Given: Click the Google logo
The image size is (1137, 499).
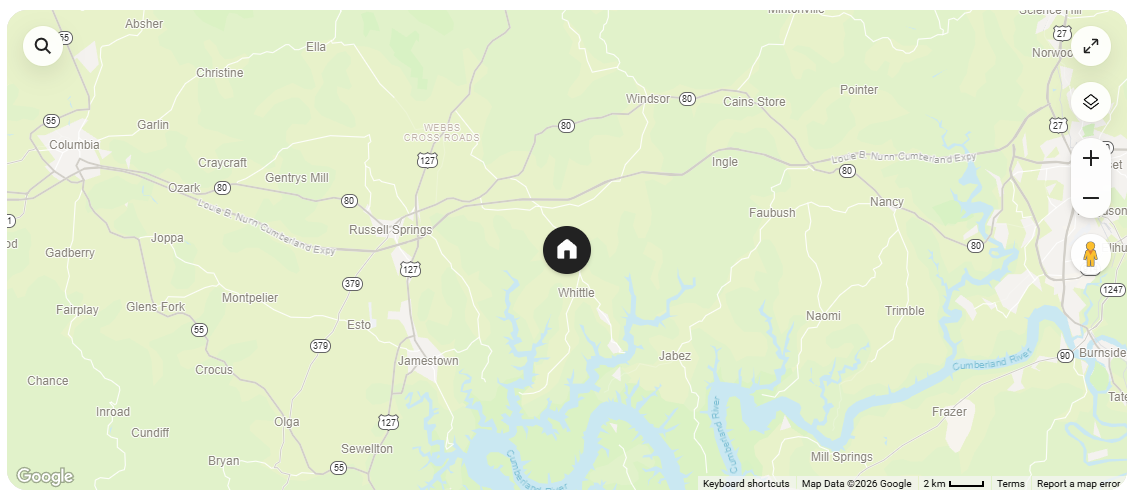Looking at the screenshot, I should pos(45,477).
